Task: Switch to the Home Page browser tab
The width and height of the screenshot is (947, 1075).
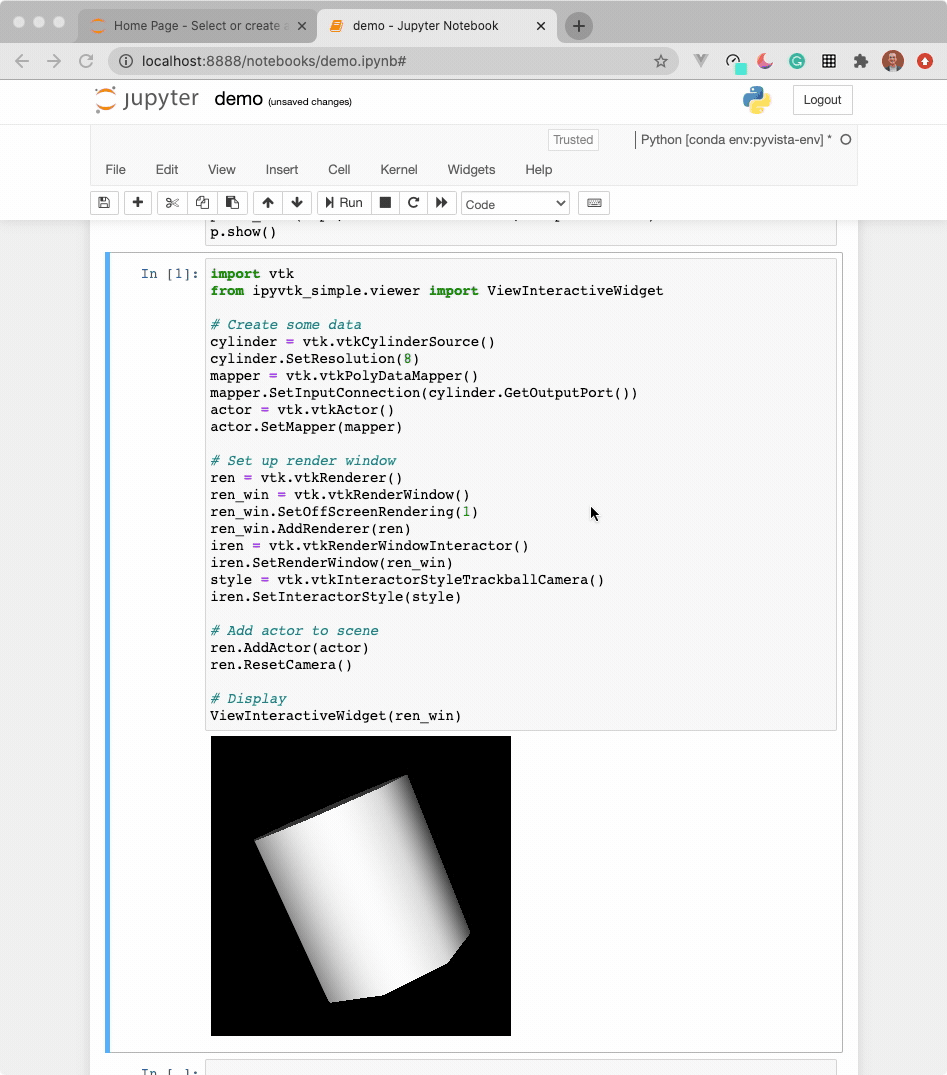Action: click(196, 27)
